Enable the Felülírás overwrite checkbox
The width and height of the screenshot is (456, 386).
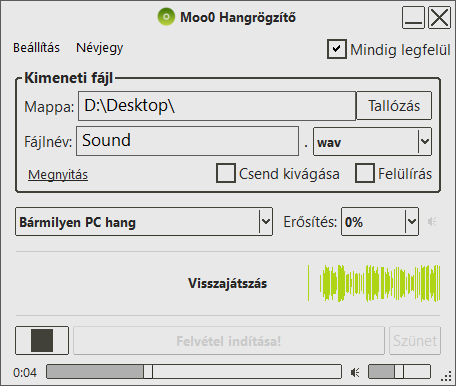[x=365, y=173]
